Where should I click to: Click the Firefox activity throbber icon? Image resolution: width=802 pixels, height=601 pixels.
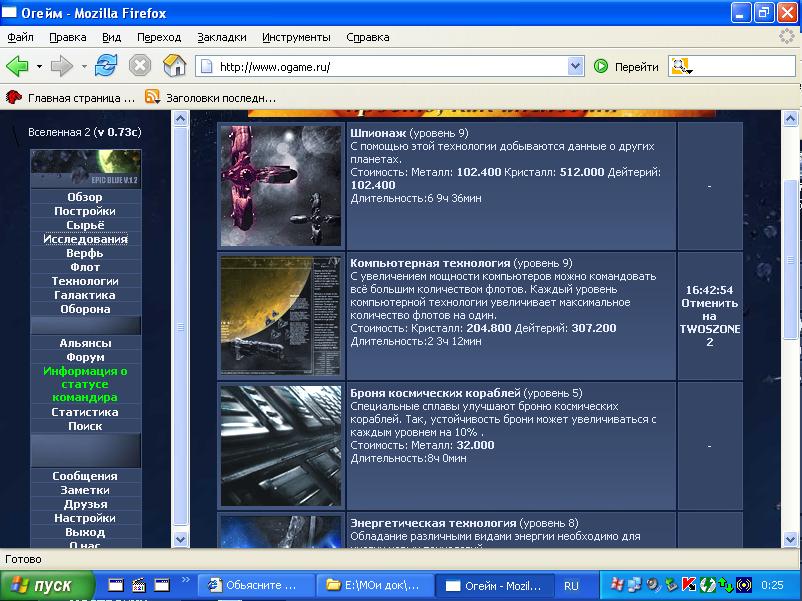coord(787,36)
